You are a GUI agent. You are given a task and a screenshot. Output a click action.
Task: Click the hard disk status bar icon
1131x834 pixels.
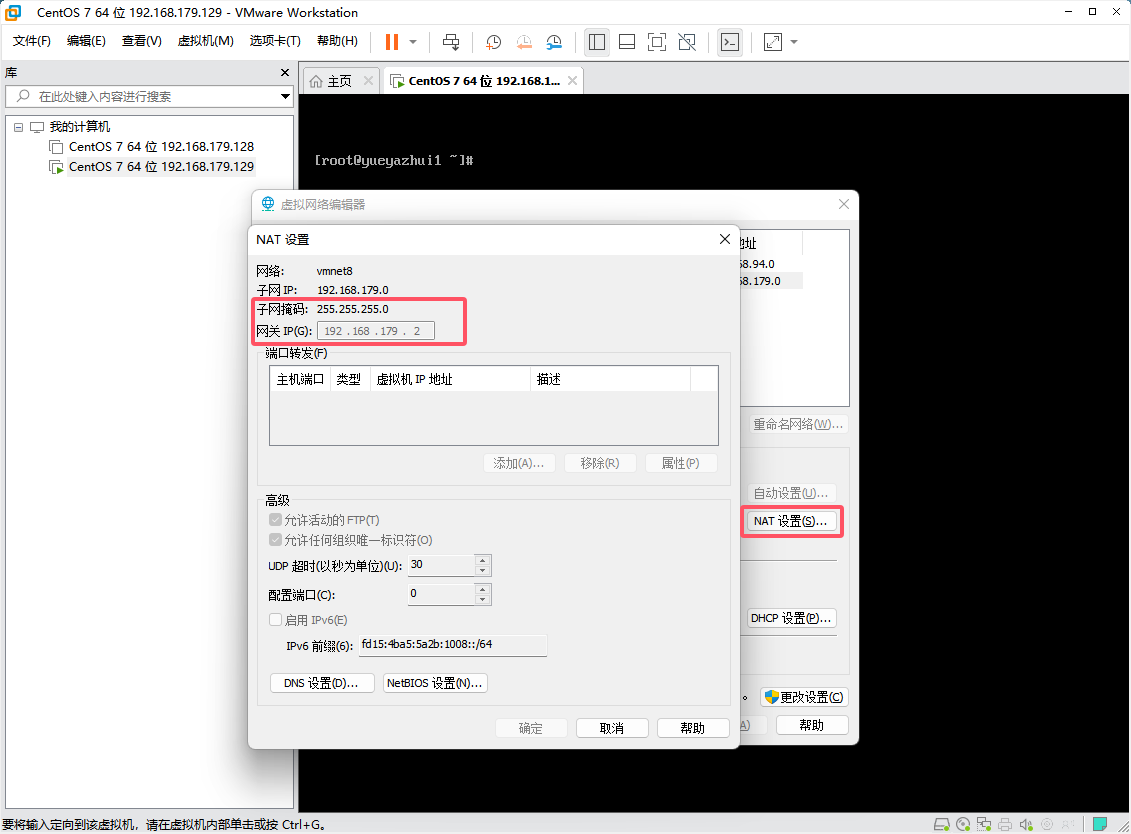pos(941,824)
